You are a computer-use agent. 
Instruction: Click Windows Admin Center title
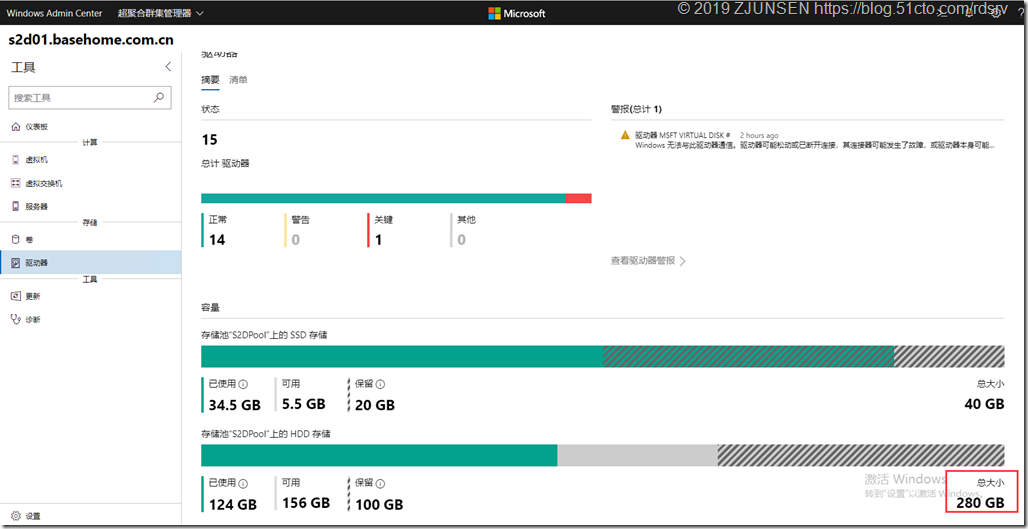(x=54, y=13)
